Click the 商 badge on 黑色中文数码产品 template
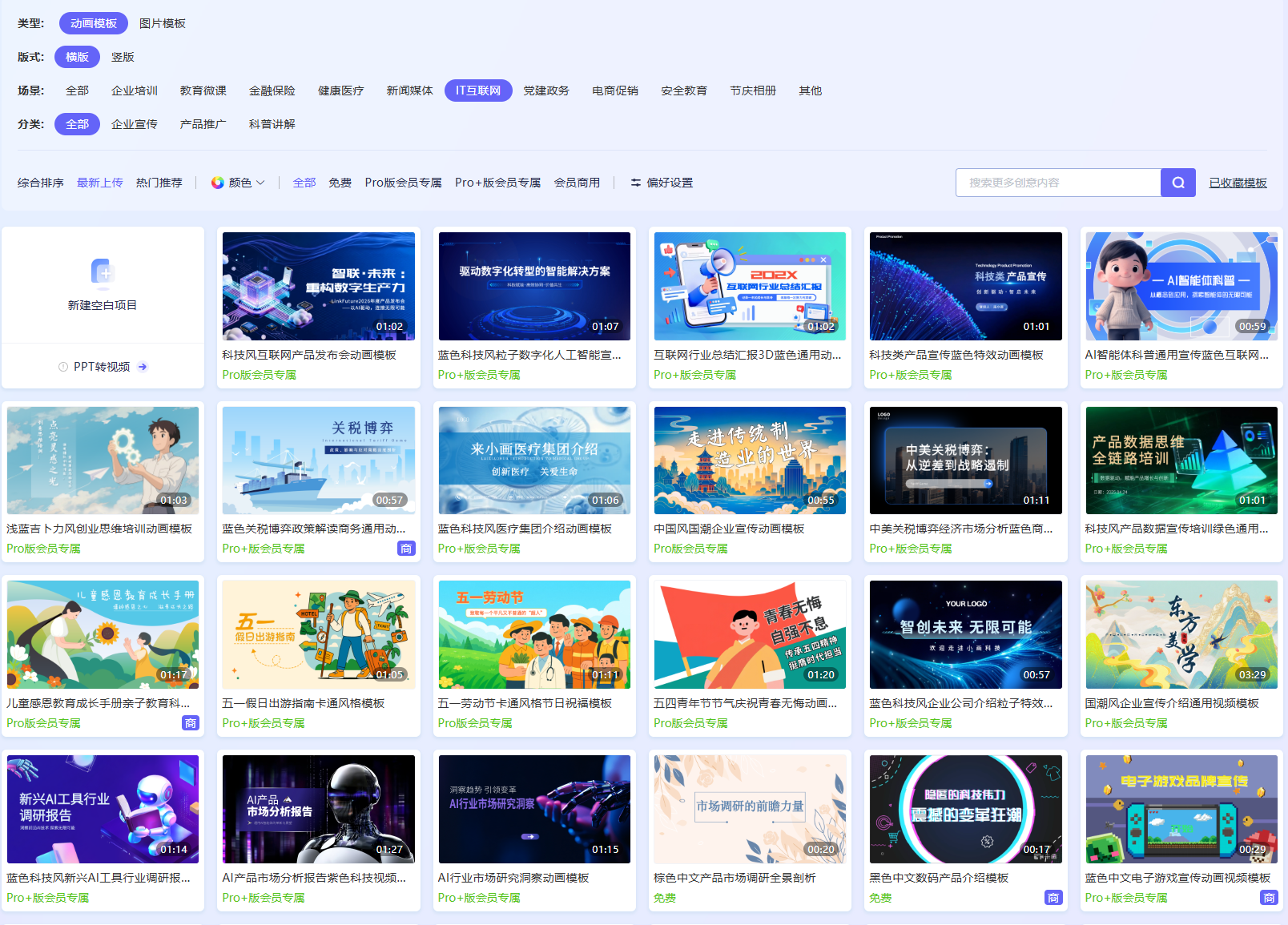The height and width of the screenshot is (925, 1288). (x=1053, y=898)
